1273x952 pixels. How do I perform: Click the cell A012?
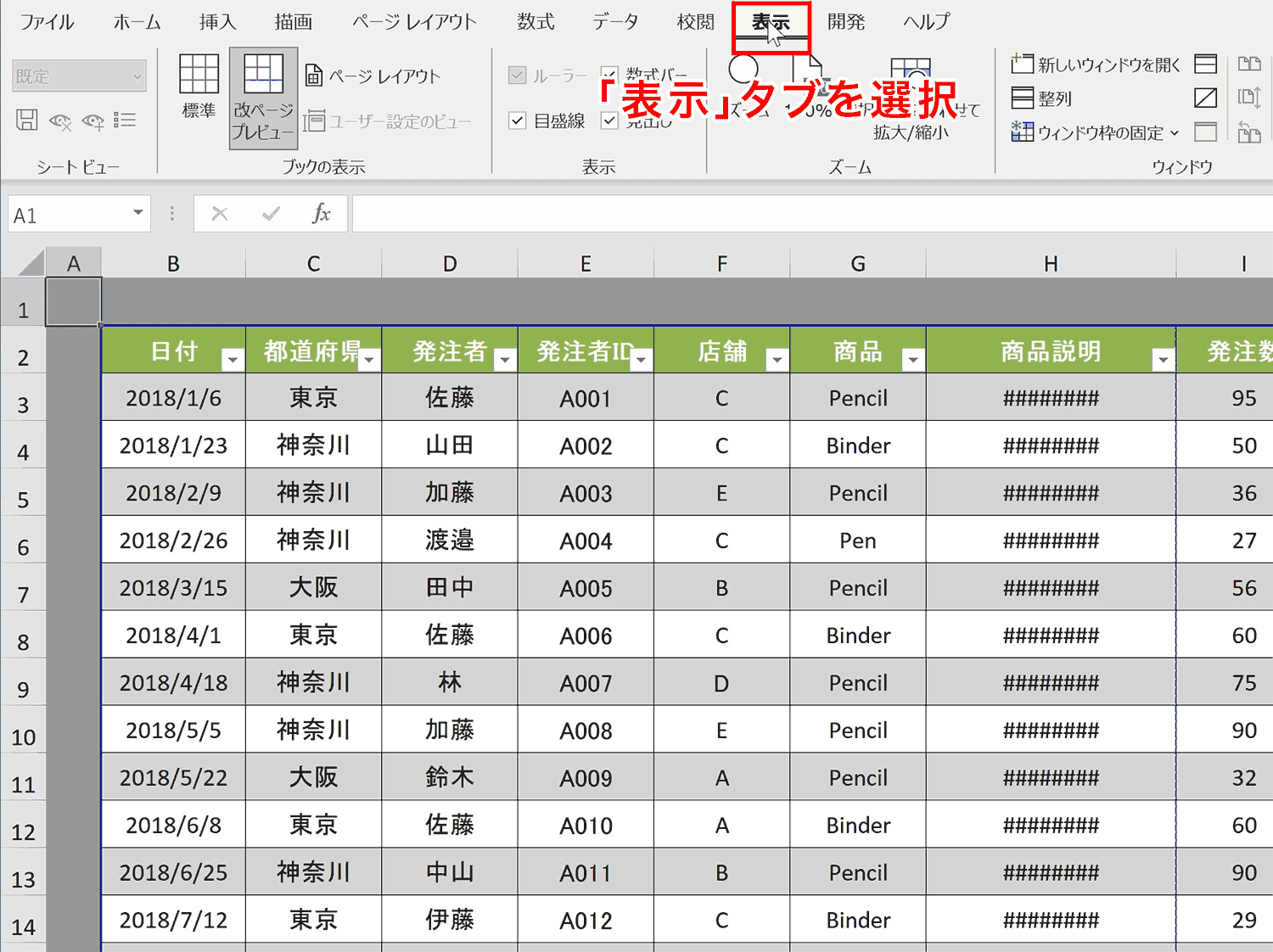coord(586,920)
